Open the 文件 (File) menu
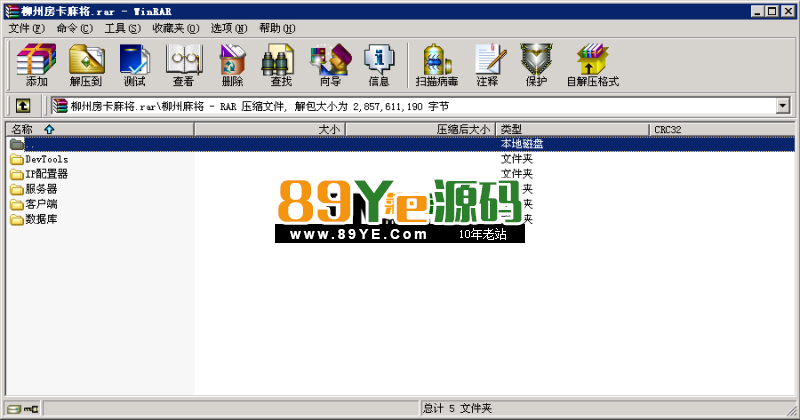This screenshot has width=800, height=420. [x=27, y=29]
